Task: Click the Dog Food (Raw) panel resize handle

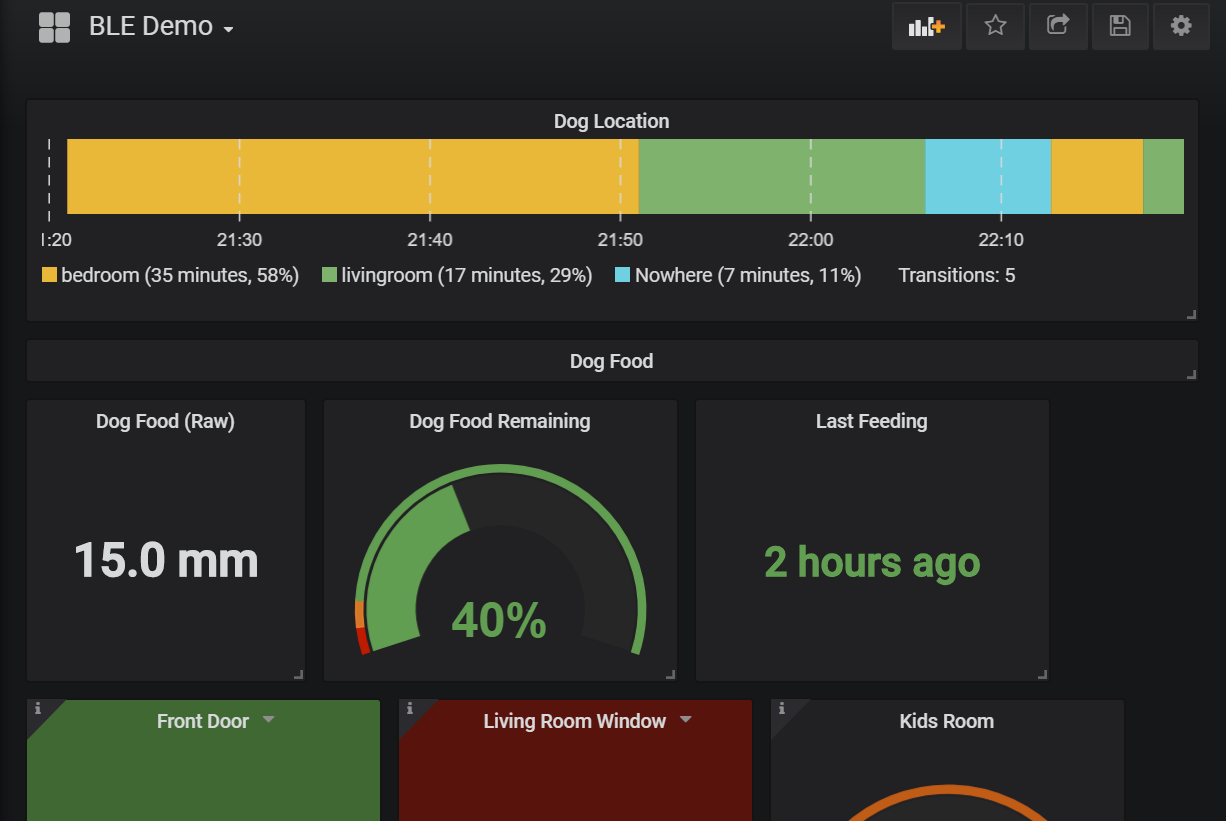Action: tap(298, 674)
